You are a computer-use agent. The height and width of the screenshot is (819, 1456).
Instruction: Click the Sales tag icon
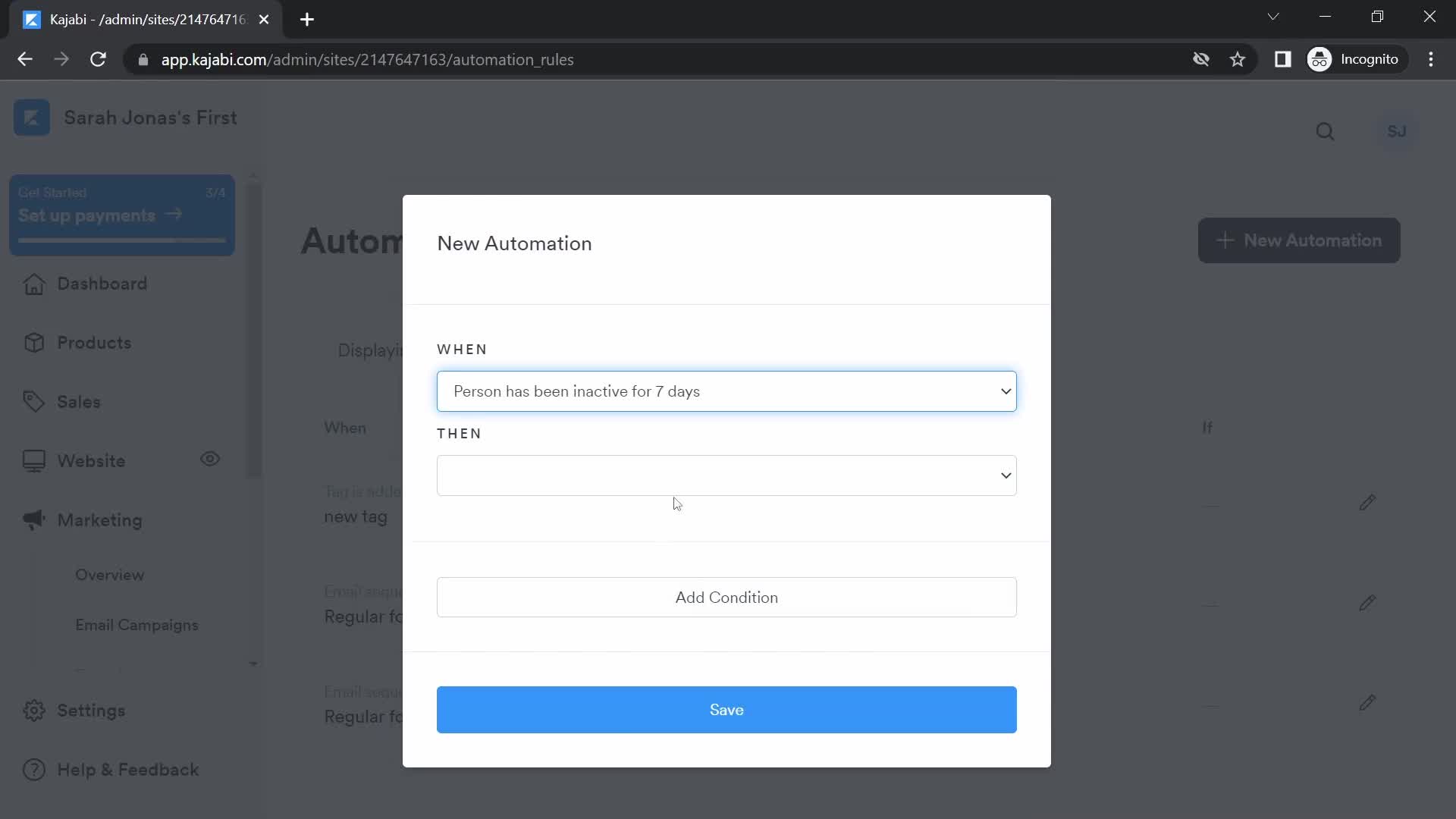(x=33, y=402)
